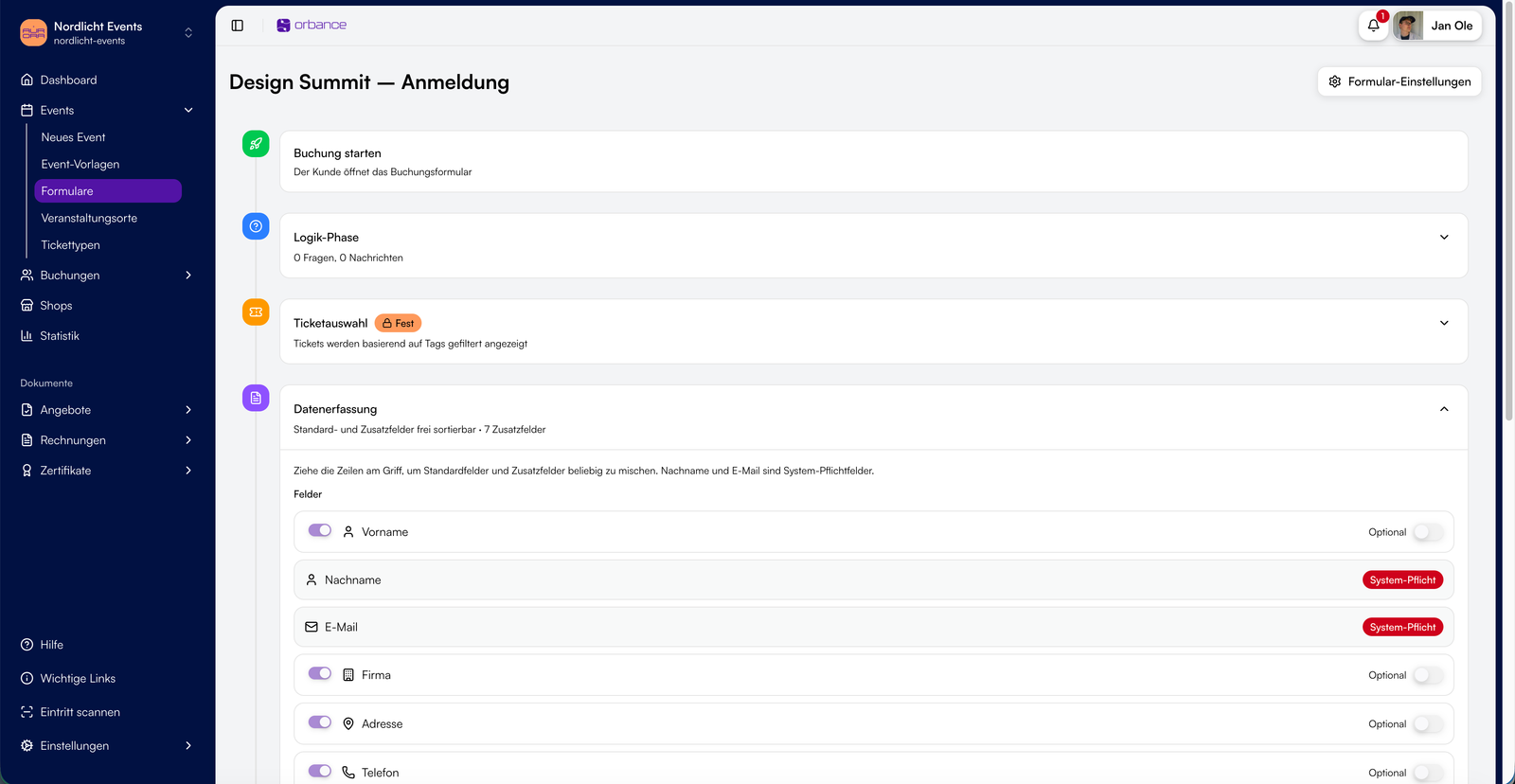Disable the Adresse field toggle
Screen dimensions: 1515x784
(x=320, y=722)
